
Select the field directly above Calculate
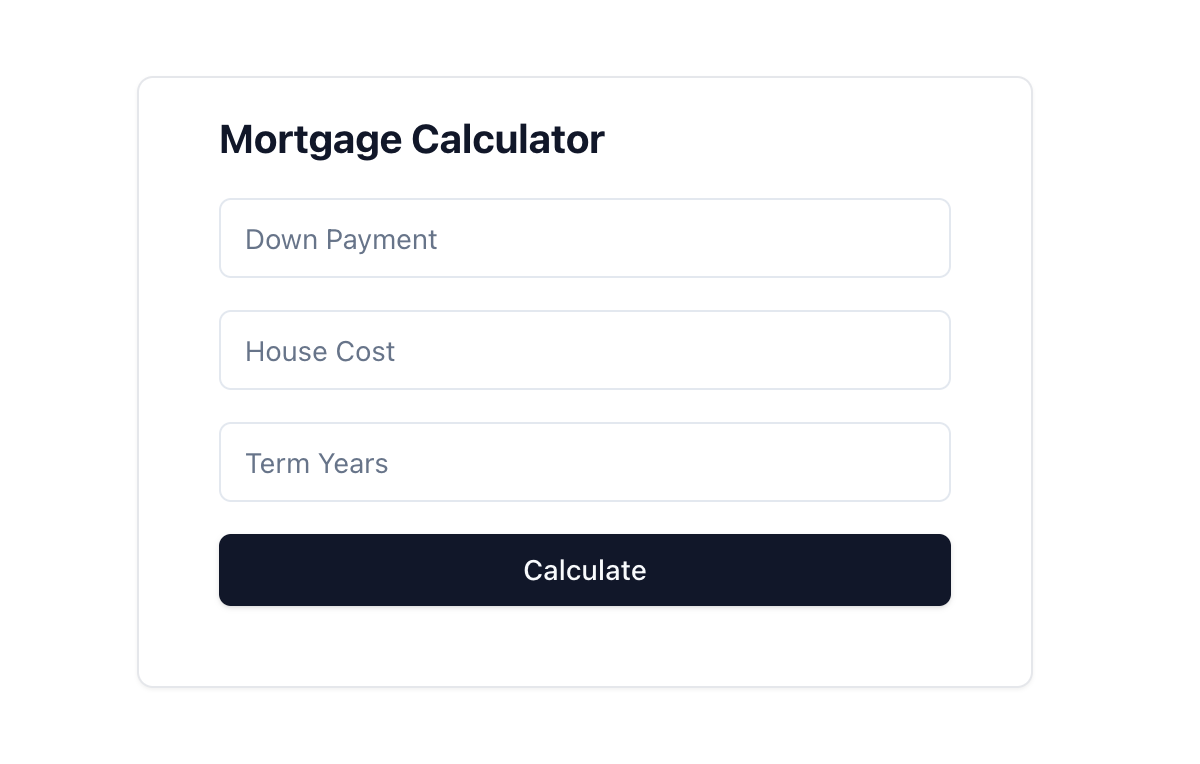585,462
